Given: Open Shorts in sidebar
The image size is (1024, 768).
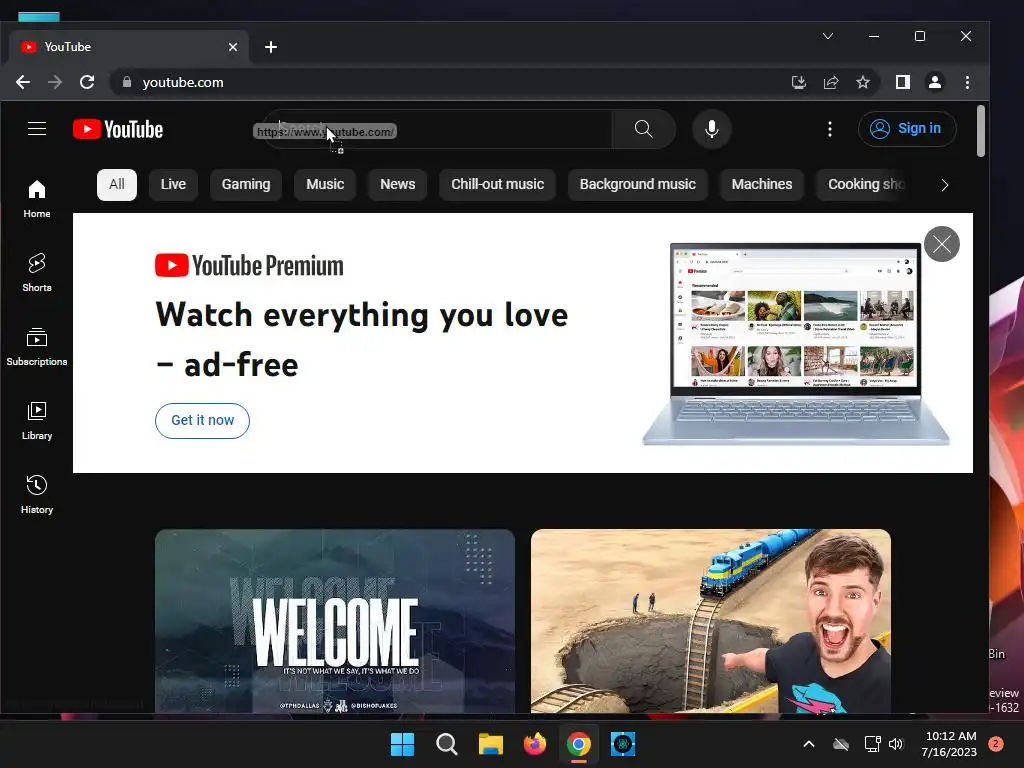Looking at the screenshot, I should coord(37,273).
